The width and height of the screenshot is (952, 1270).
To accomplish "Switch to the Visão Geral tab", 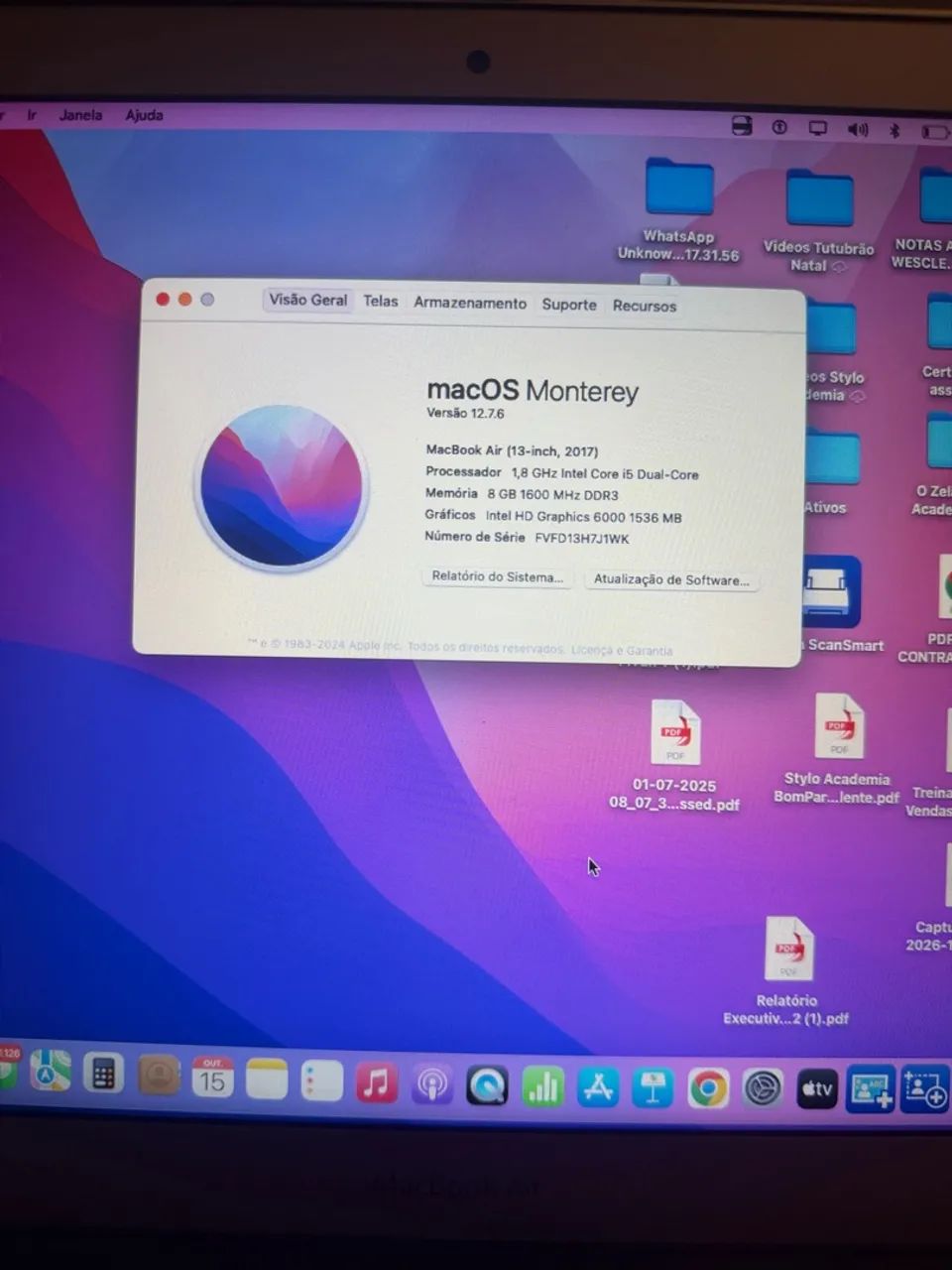I will coord(308,300).
